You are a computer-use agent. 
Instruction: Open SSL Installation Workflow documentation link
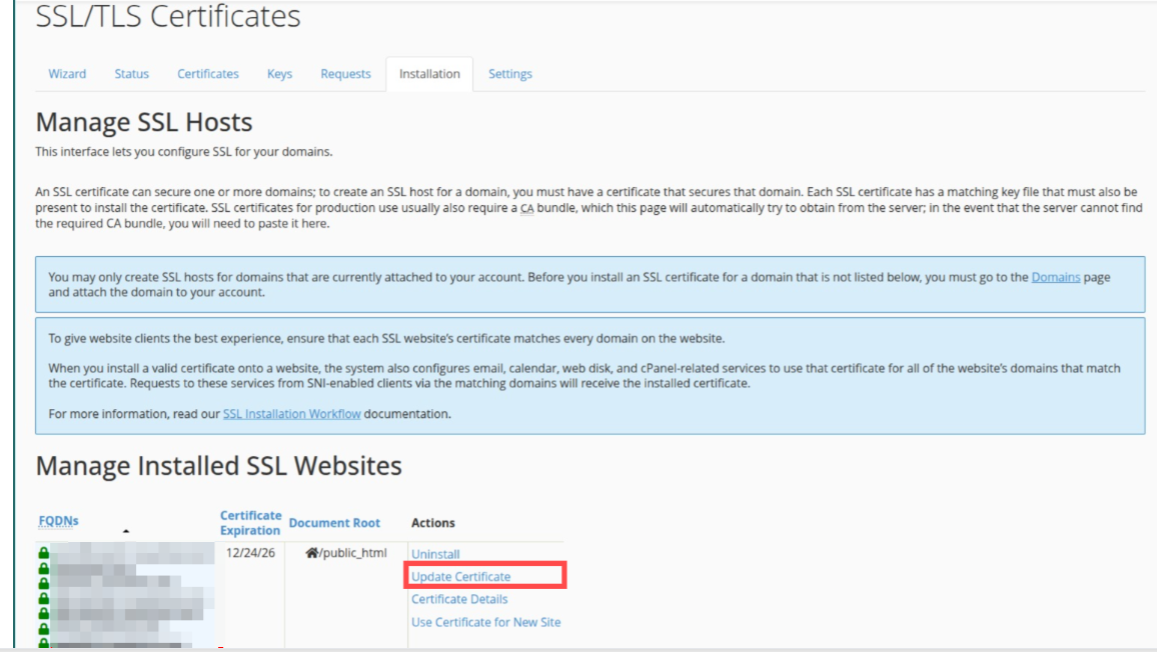click(291, 414)
